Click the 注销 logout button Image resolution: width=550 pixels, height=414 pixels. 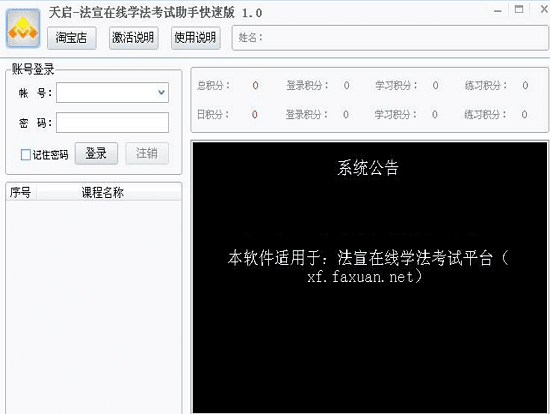pos(147,153)
